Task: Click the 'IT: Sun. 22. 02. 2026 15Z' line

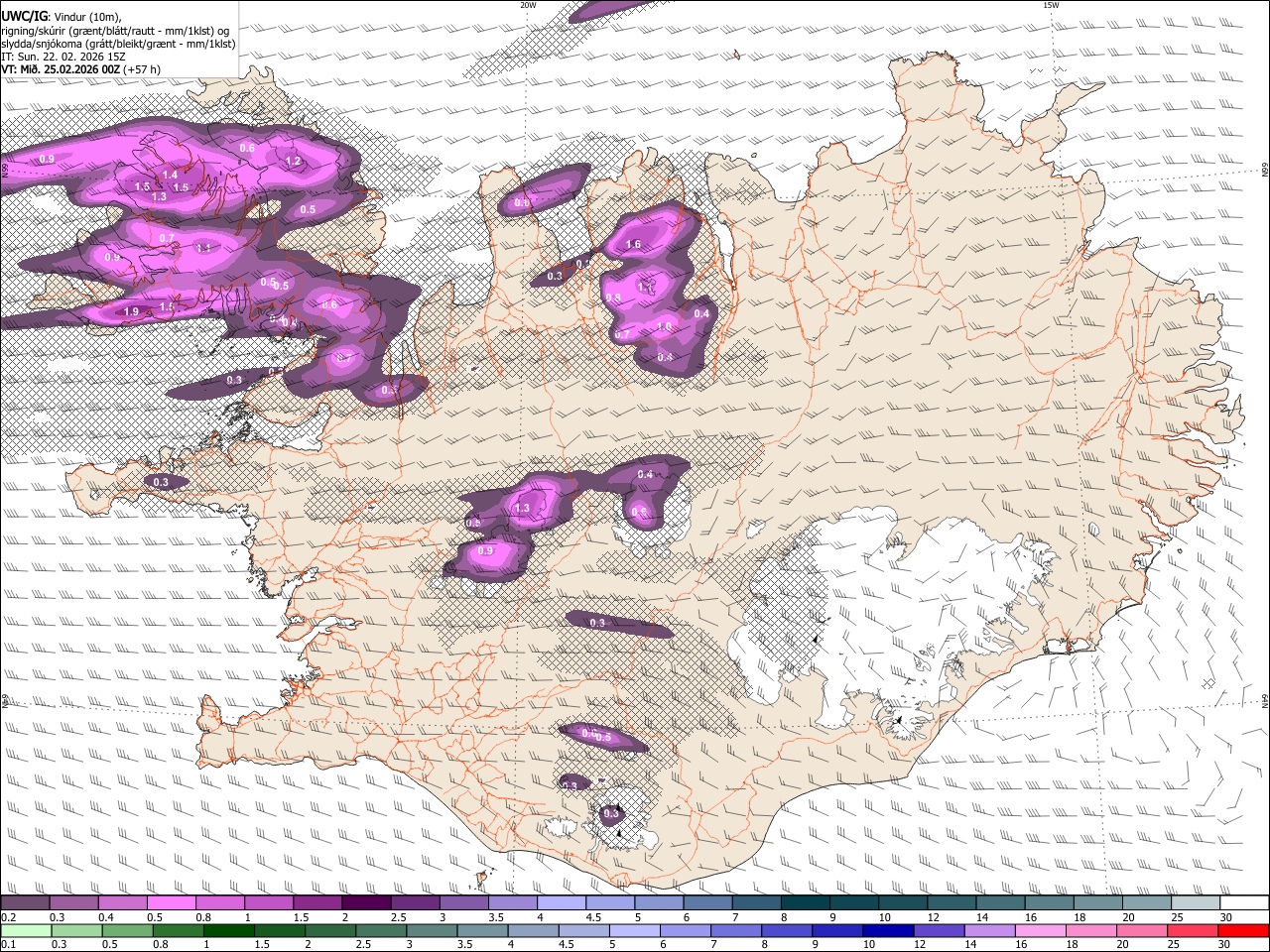Action: tap(63, 57)
